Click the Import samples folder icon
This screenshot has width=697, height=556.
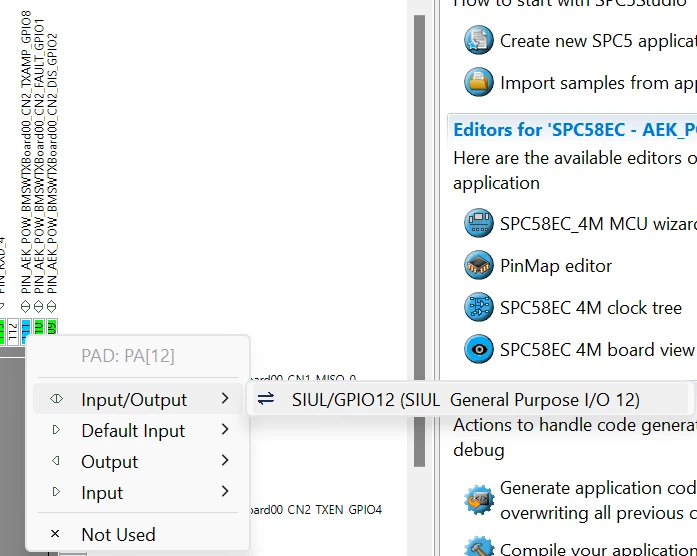click(479, 82)
